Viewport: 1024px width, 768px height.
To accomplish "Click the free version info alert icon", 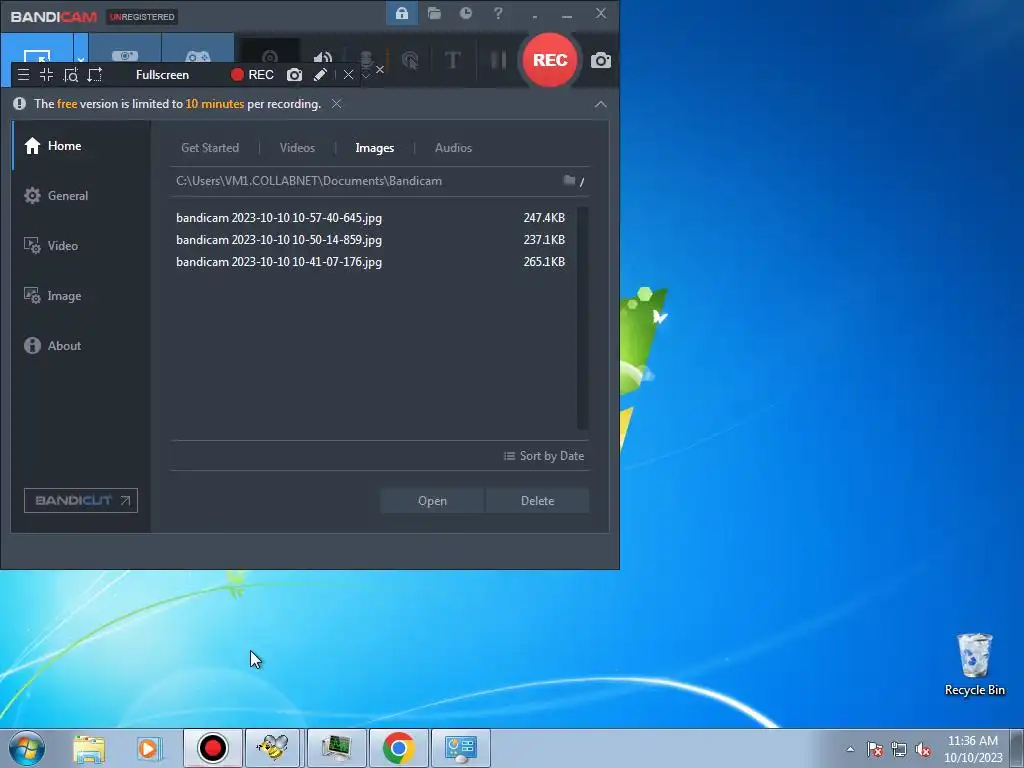I will (20, 103).
